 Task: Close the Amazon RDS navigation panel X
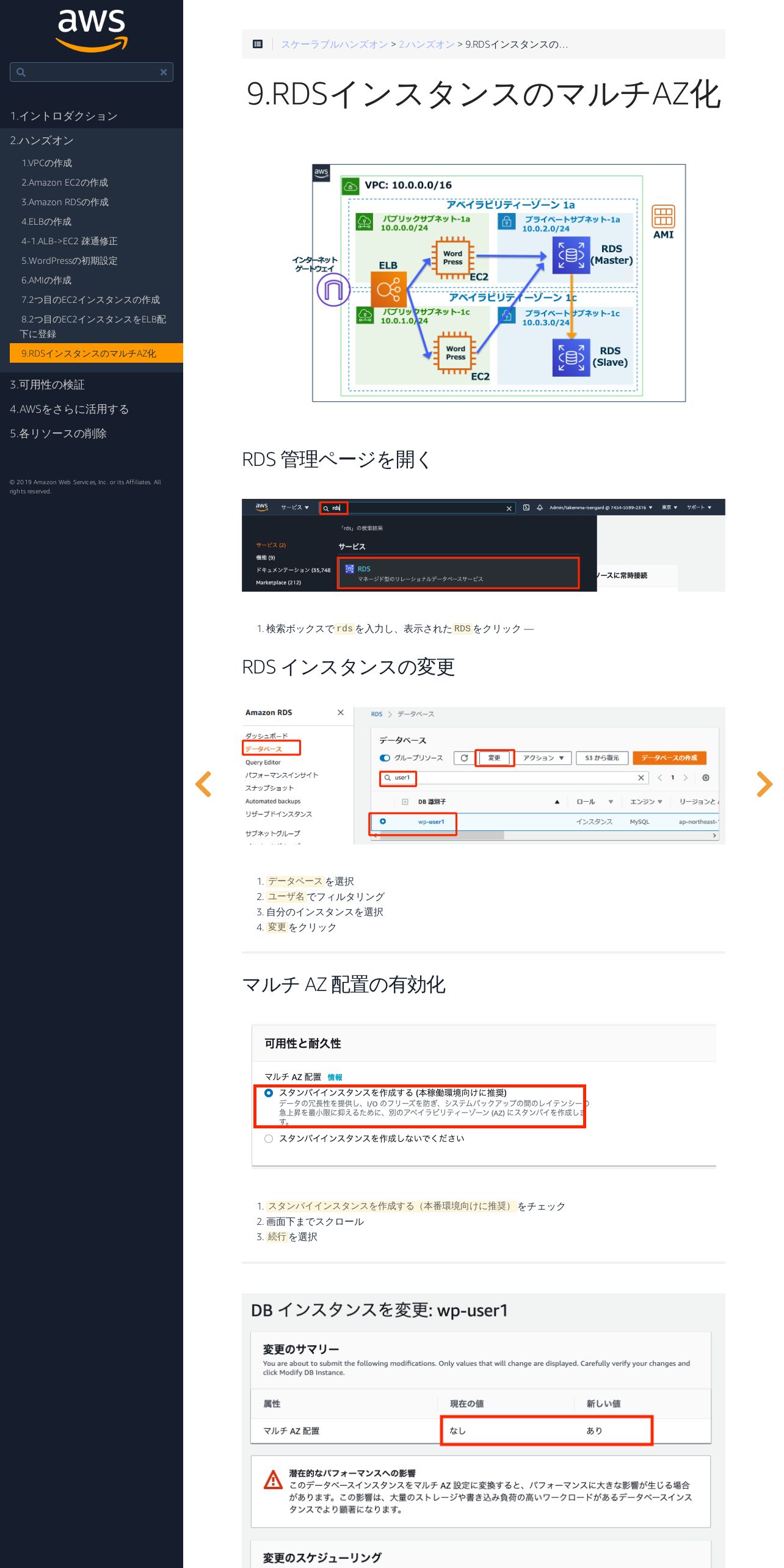click(341, 713)
